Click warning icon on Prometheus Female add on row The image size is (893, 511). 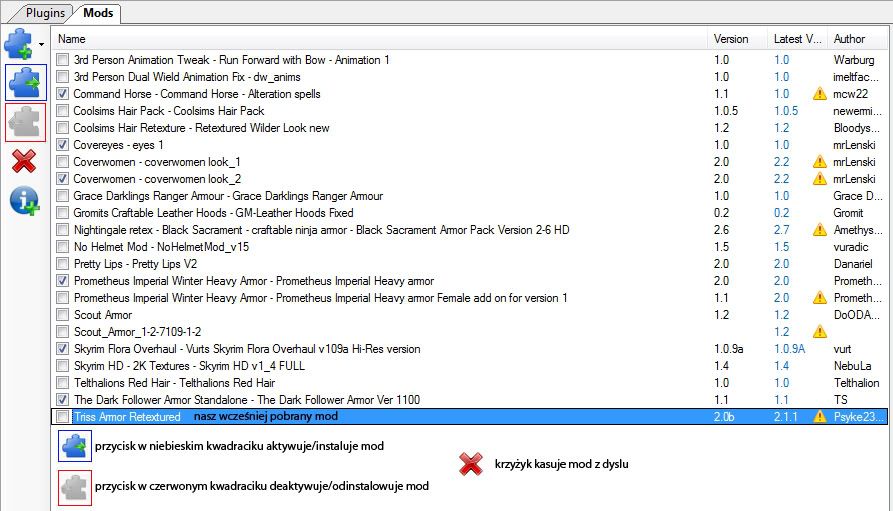click(x=820, y=298)
